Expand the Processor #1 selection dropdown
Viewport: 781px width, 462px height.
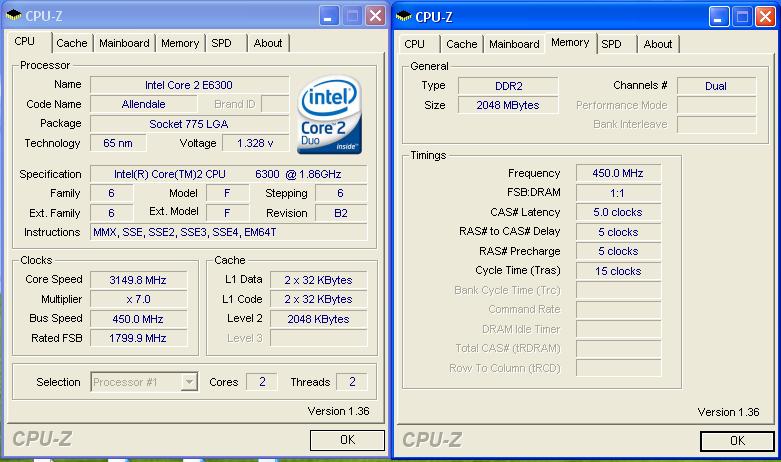[189, 382]
